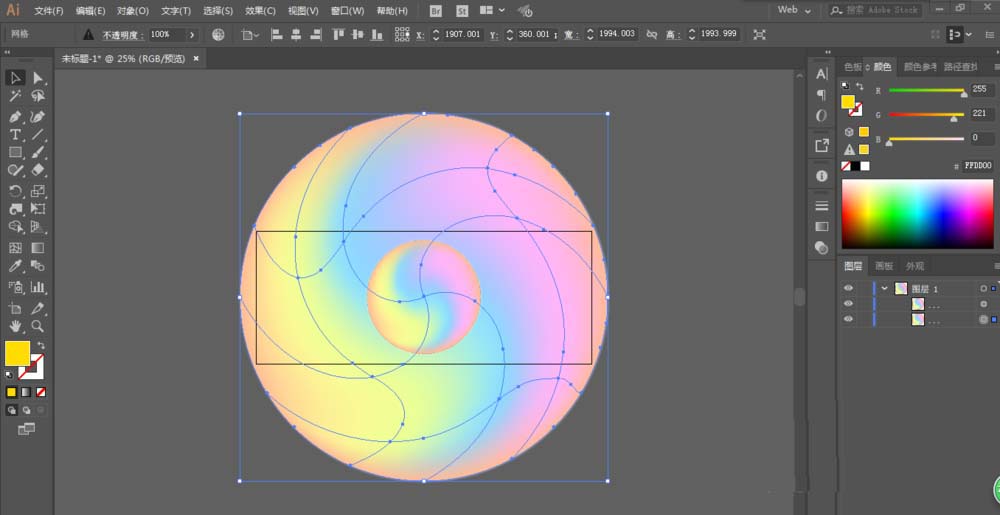Select the Line Segment tool

38,134
